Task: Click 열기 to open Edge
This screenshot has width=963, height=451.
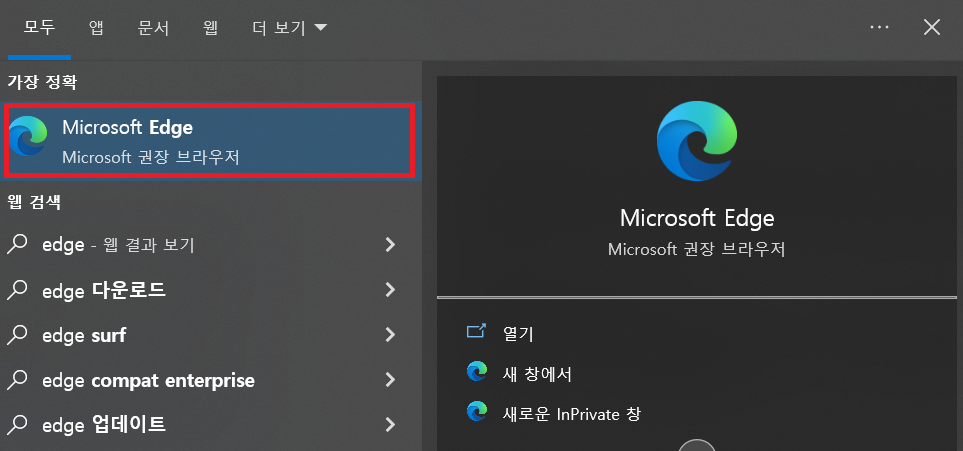Action: point(518,334)
